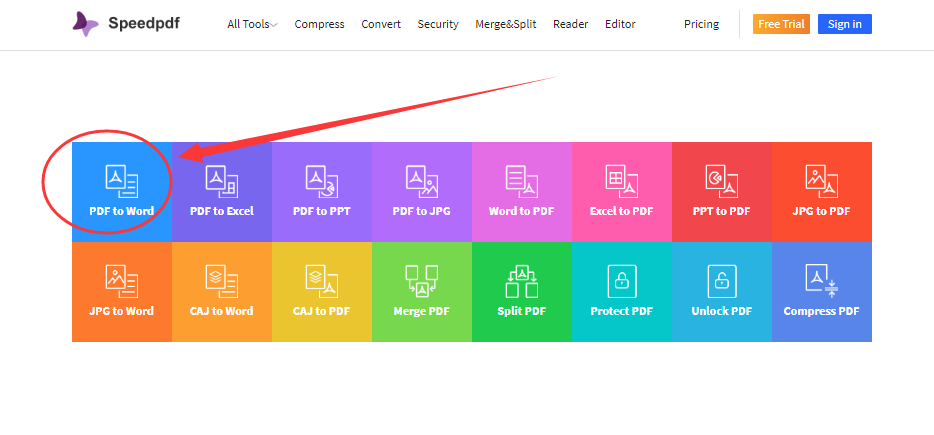Open the JPG to Word tile
Screen dimensions: 934x435
(122, 292)
